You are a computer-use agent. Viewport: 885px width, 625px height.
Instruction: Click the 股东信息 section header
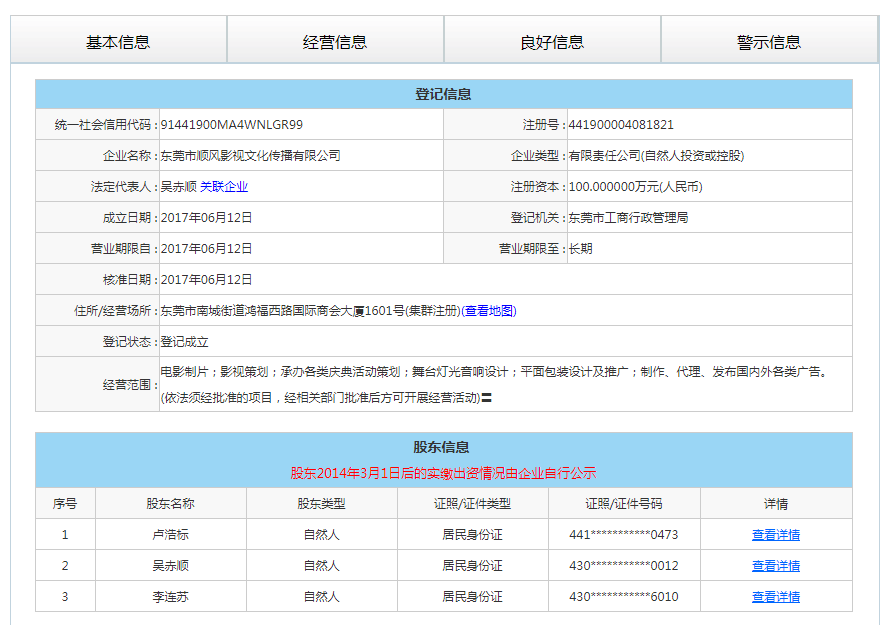pos(443,447)
